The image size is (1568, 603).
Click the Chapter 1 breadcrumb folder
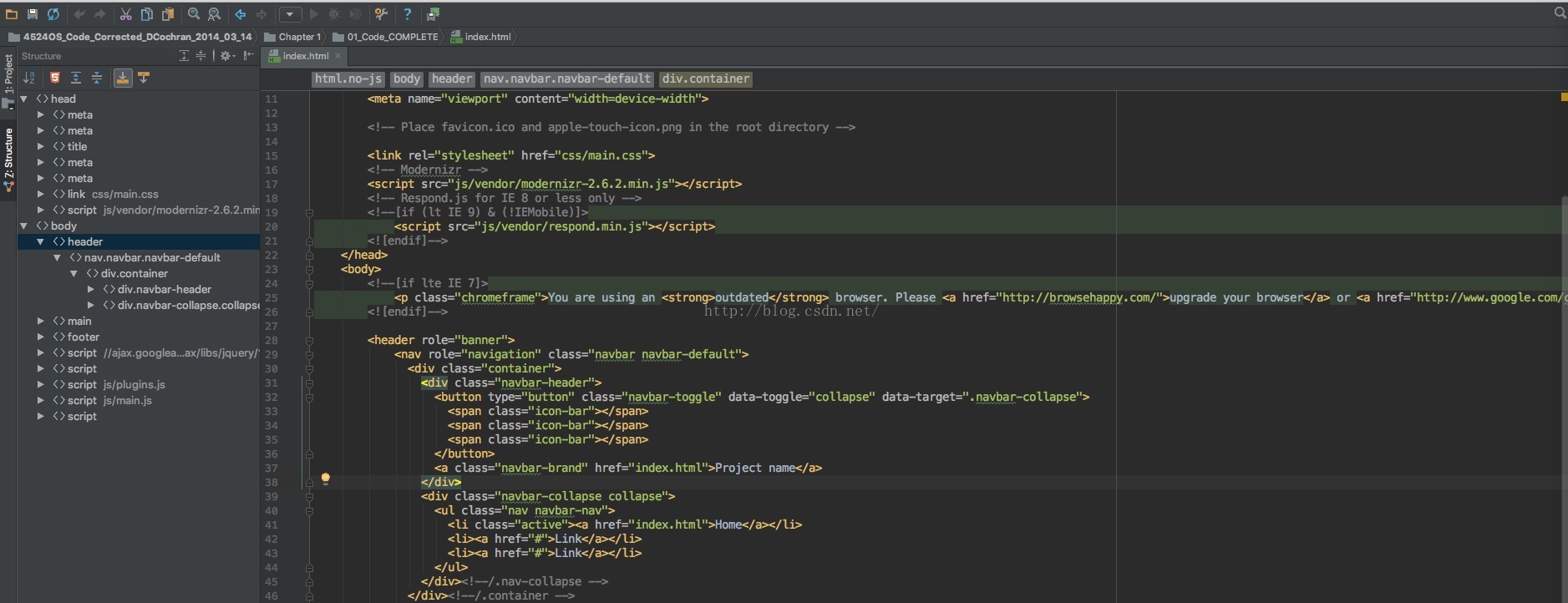pyautogui.click(x=292, y=37)
